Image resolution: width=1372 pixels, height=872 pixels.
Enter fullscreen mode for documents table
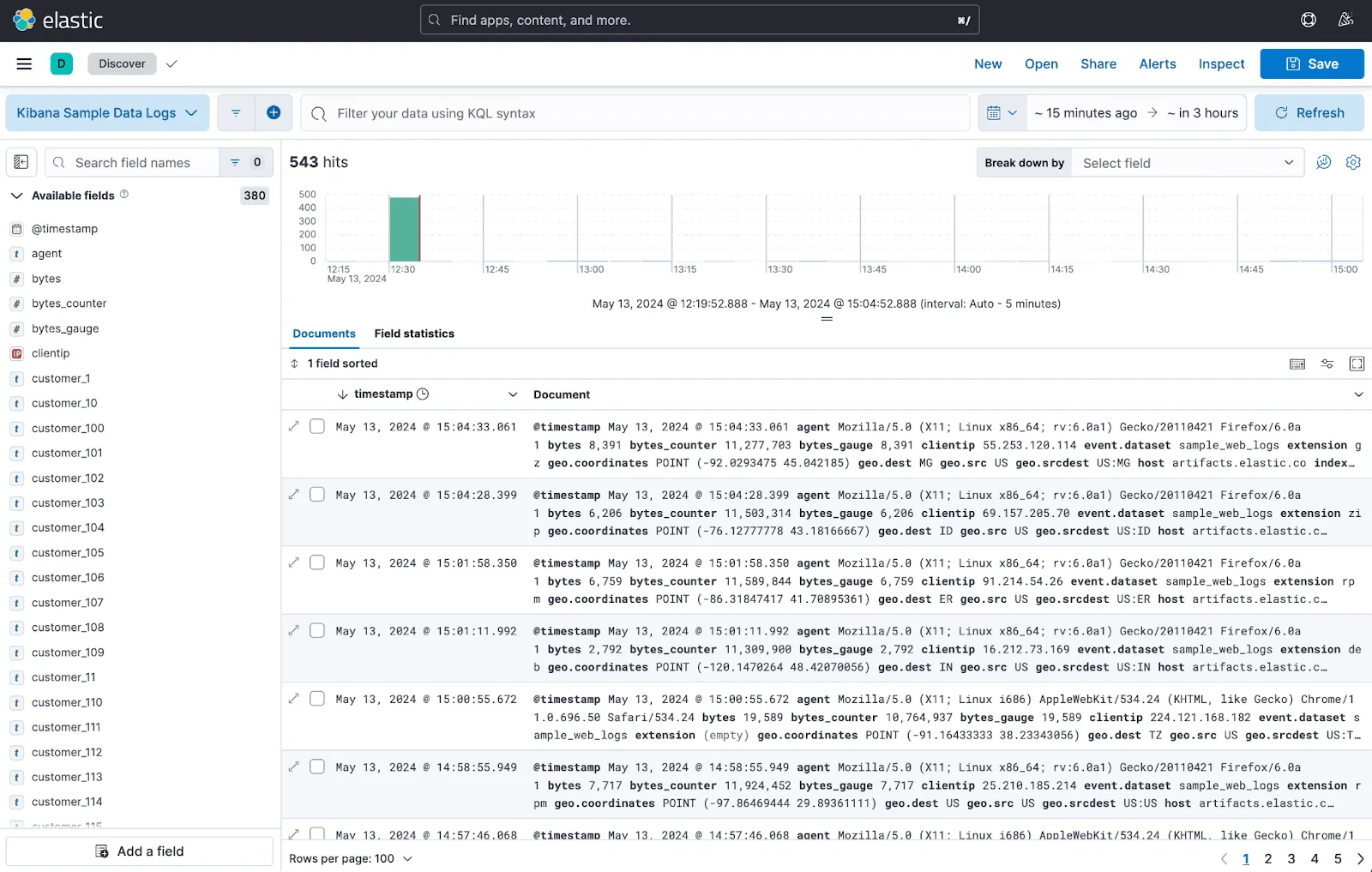(x=1357, y=364)
